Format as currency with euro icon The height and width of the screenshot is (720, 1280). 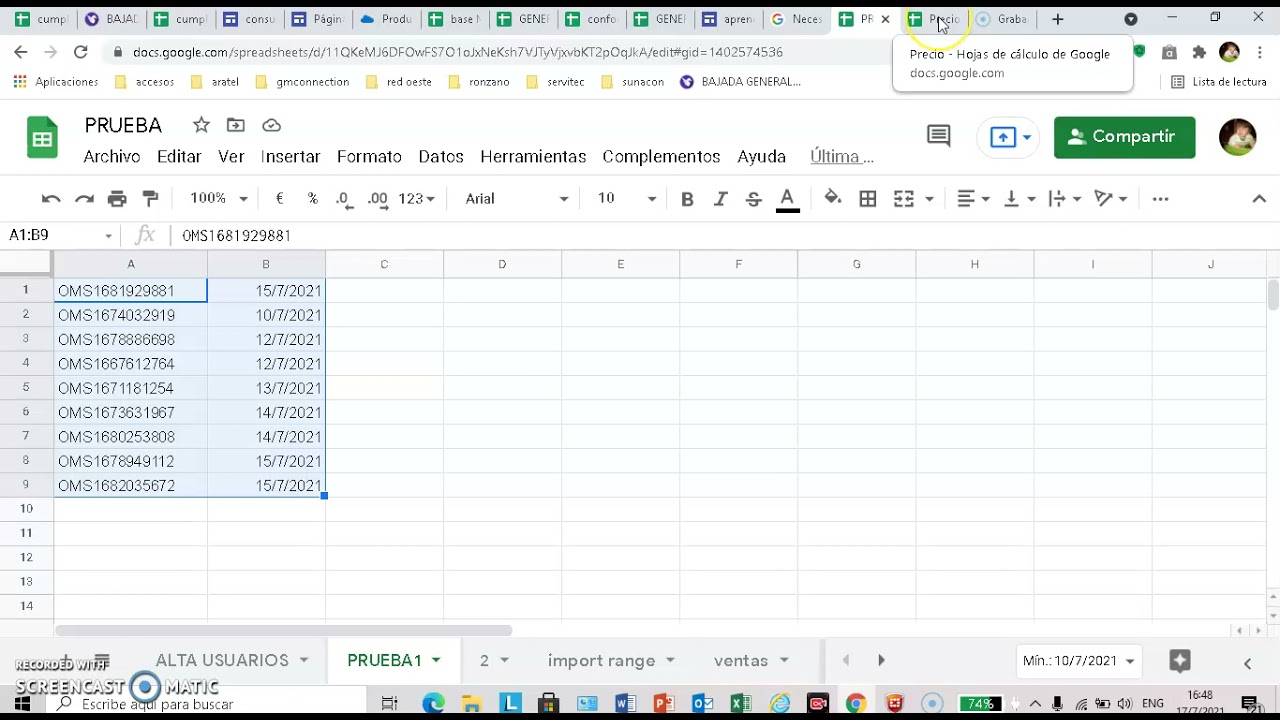(x=279, y=199)
